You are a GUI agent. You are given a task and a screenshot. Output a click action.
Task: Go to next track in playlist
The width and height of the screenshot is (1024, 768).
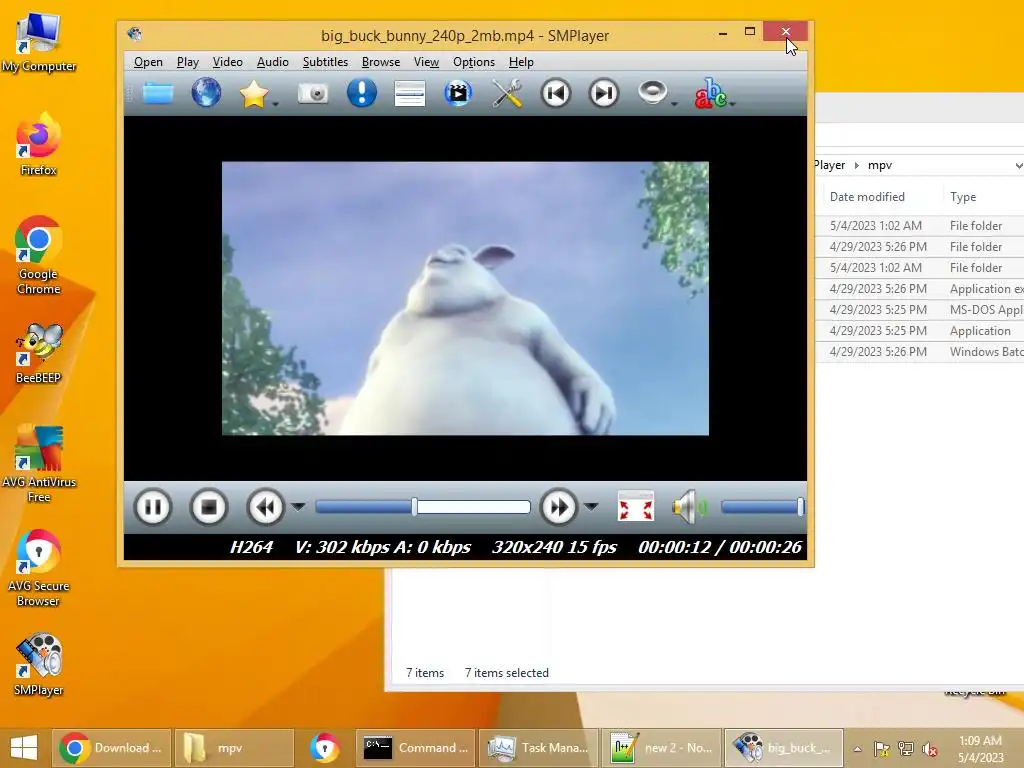coord(603,93)
